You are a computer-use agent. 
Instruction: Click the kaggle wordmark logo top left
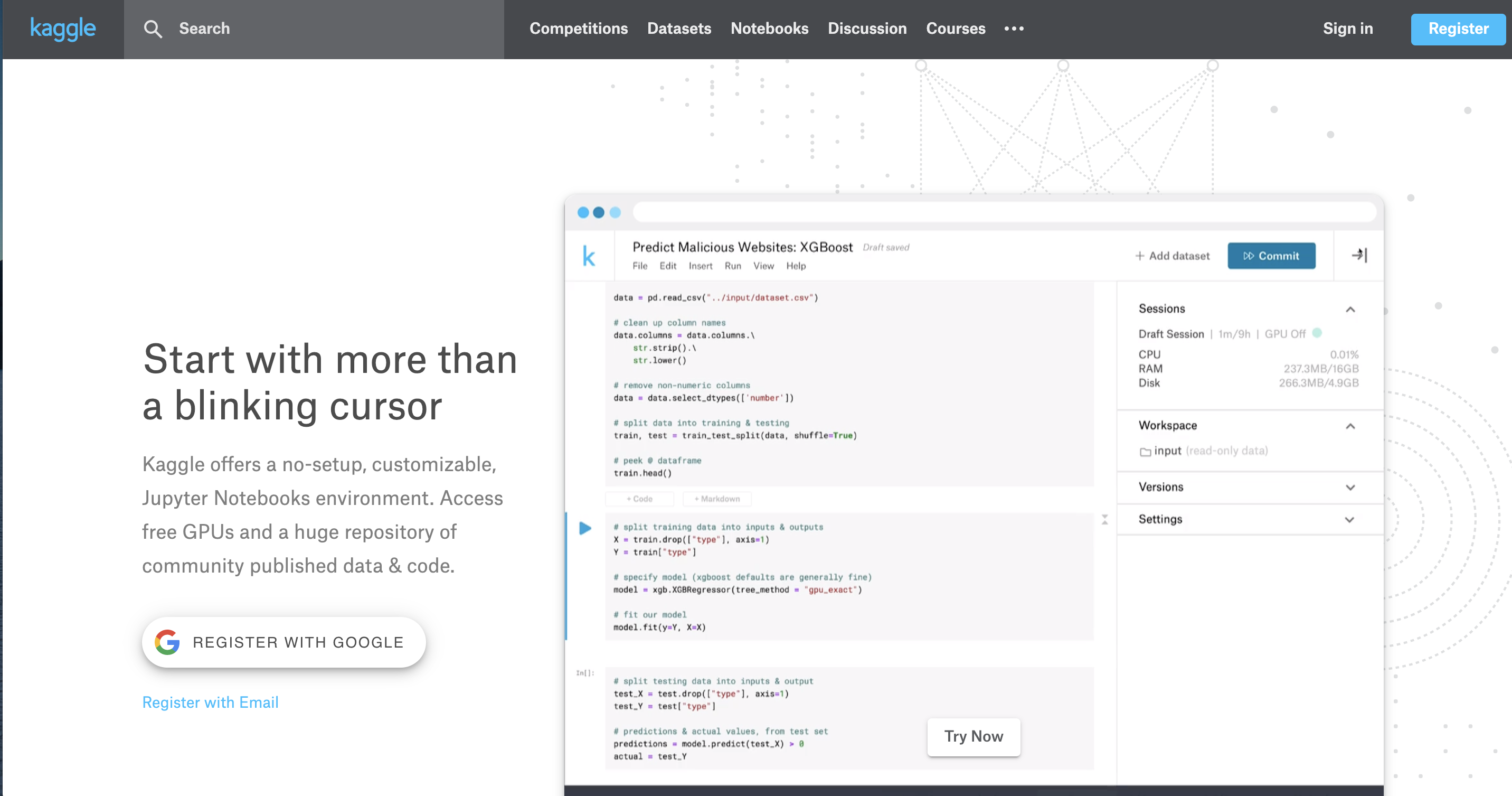click(63, 28)
